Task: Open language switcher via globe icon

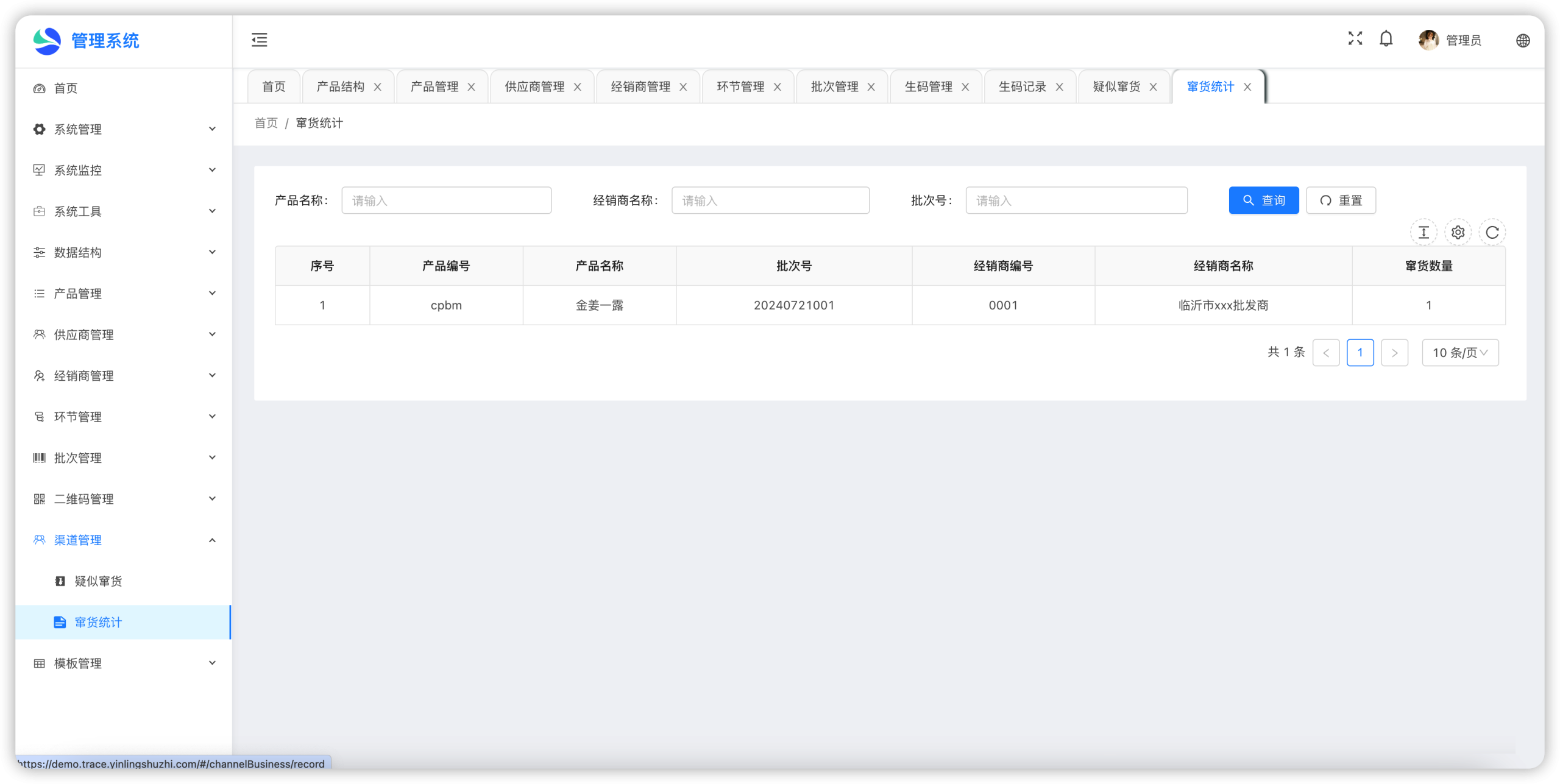Action: [1522, 41]
